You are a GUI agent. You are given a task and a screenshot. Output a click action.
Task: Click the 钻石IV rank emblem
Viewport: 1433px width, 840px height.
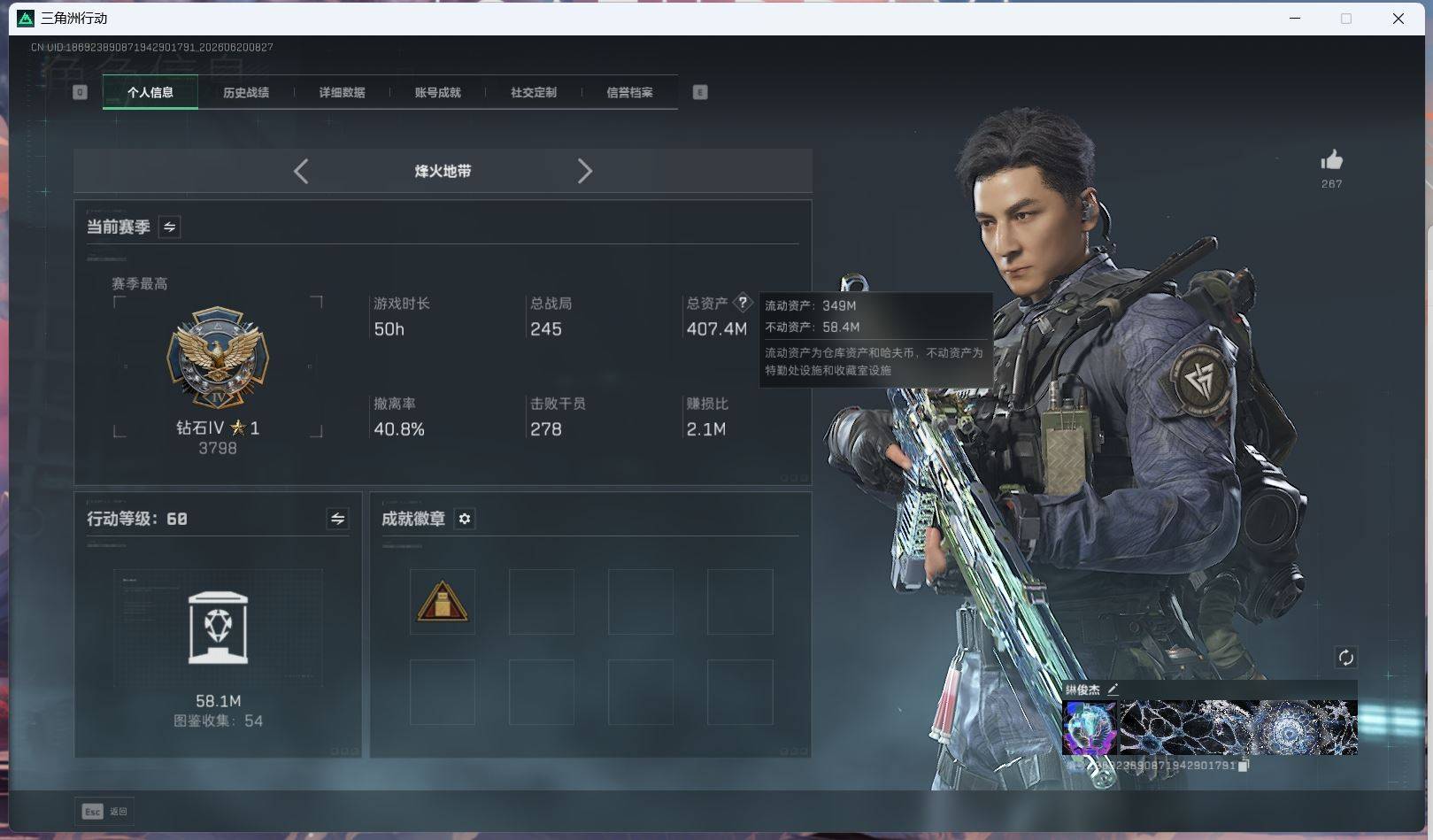[x=217, y=358]
